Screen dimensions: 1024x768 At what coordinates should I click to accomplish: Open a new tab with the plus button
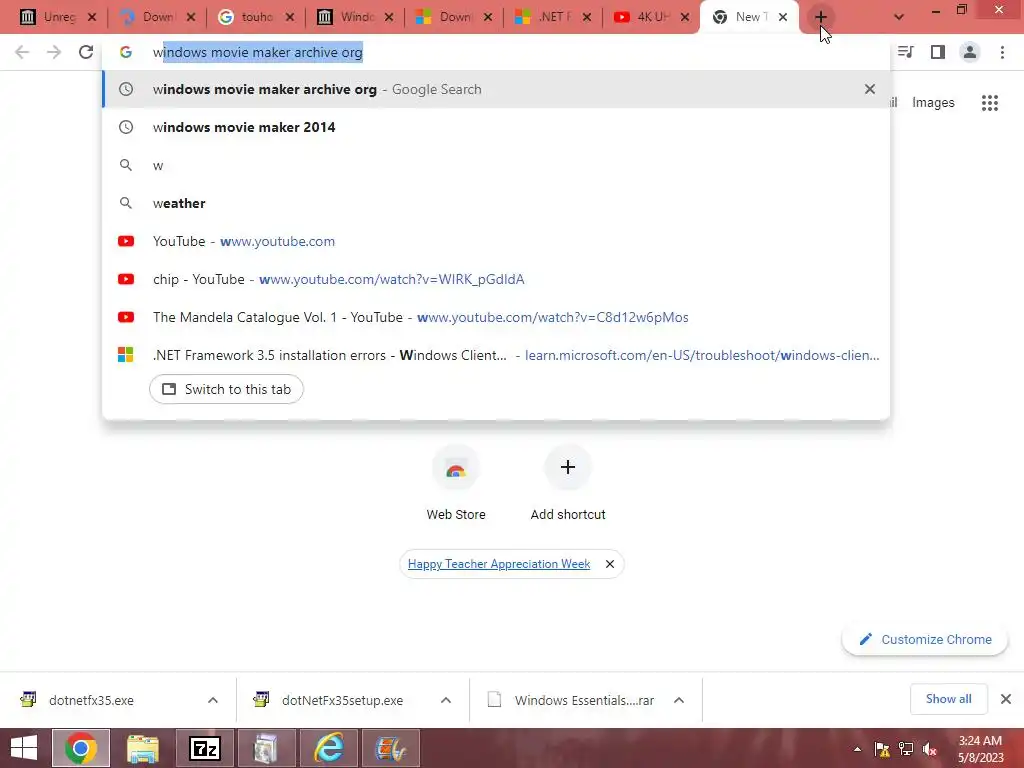click(x=821, y=17)
